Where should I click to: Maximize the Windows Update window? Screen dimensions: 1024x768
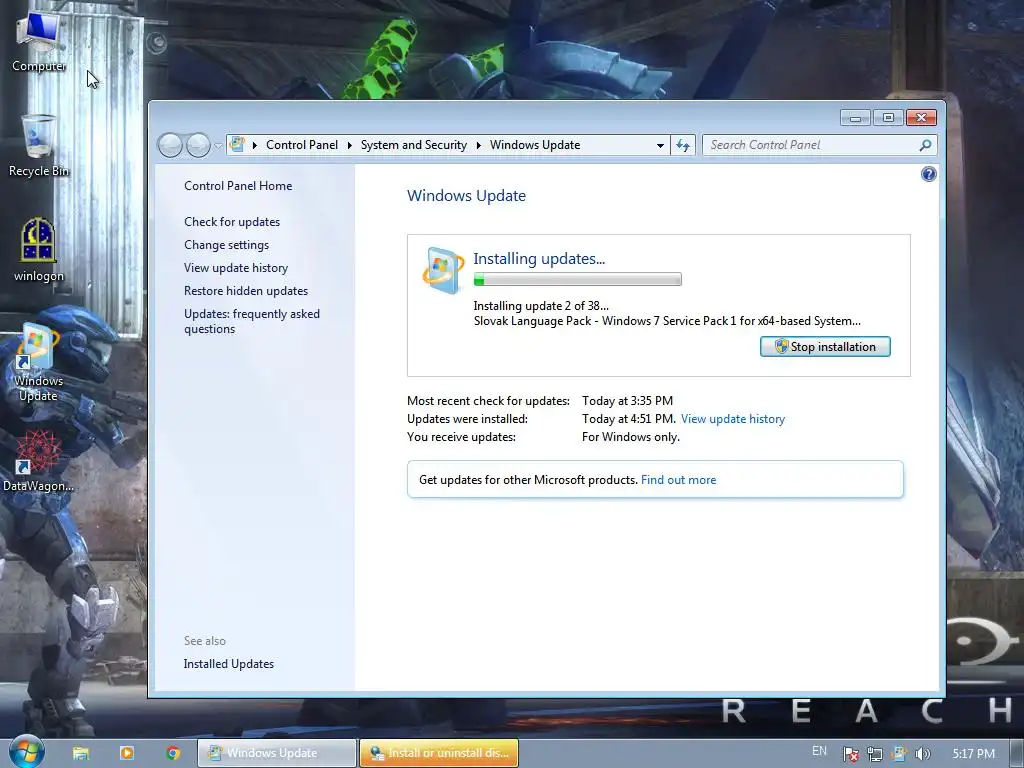click(888, 118)
